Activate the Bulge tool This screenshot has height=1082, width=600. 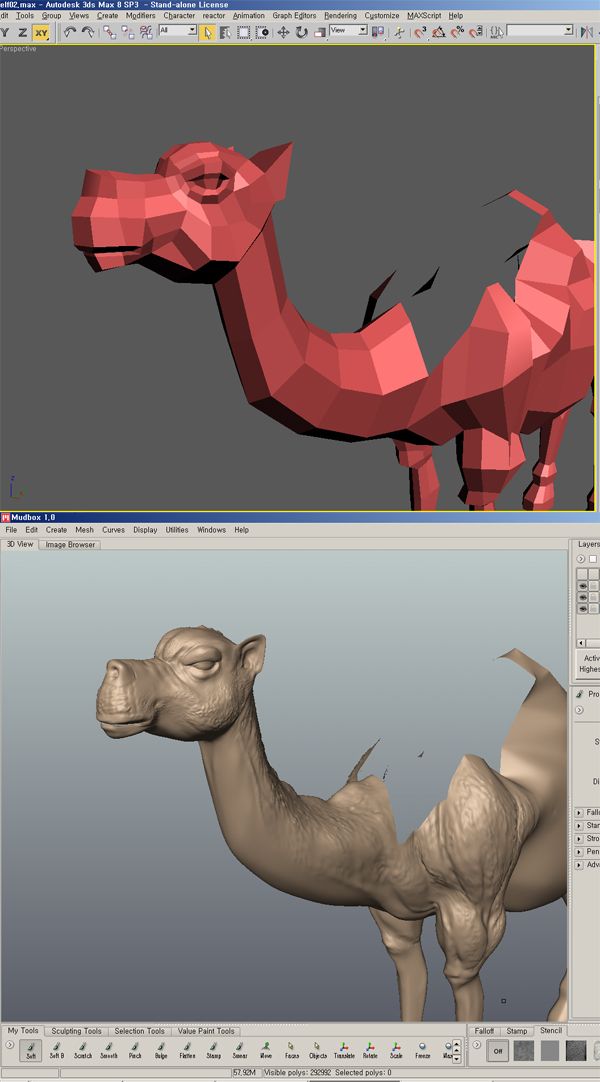pos(161,1050)
